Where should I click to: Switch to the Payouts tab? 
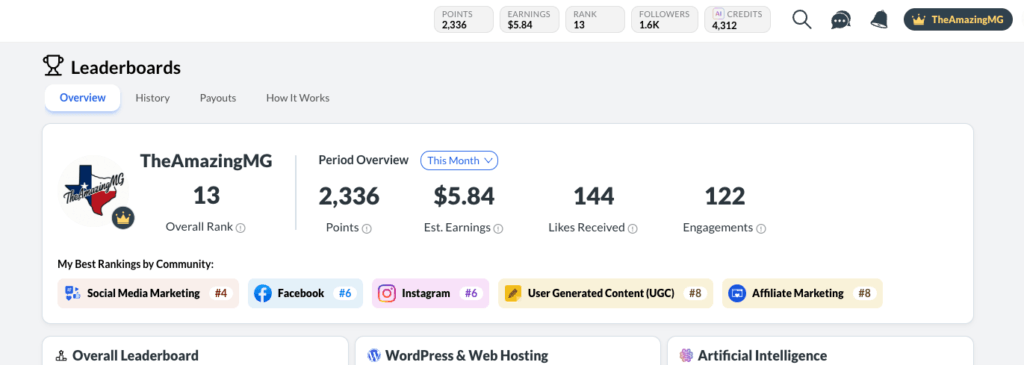click(218, 98)
